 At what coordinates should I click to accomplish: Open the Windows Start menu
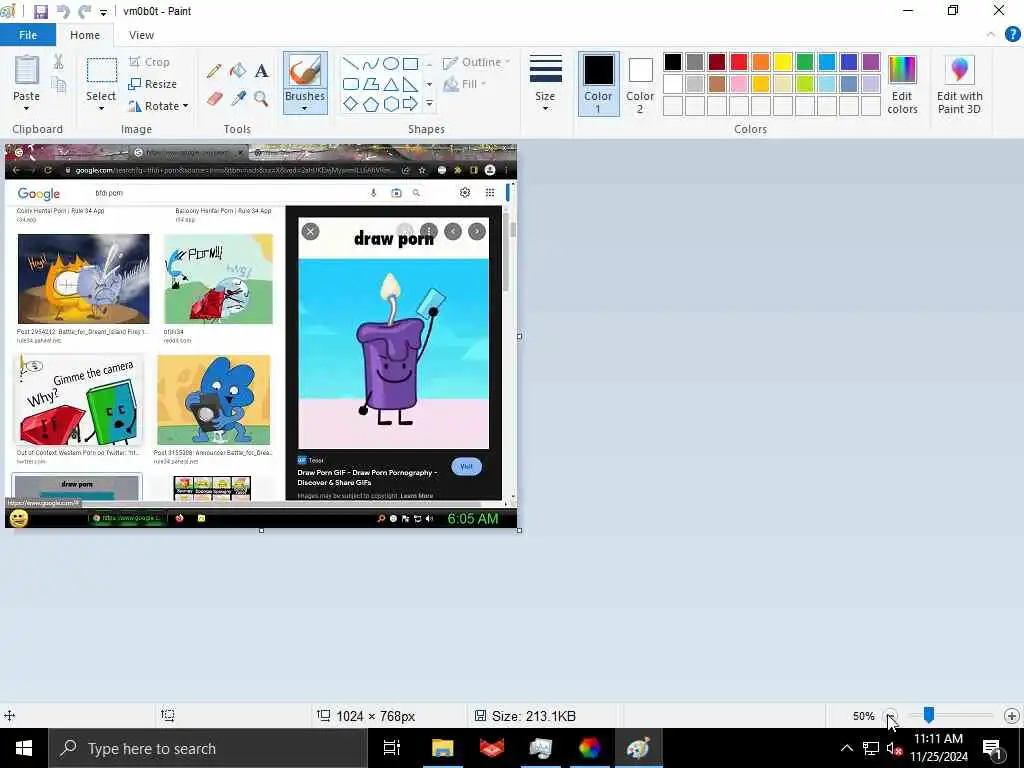coord(24,748)
